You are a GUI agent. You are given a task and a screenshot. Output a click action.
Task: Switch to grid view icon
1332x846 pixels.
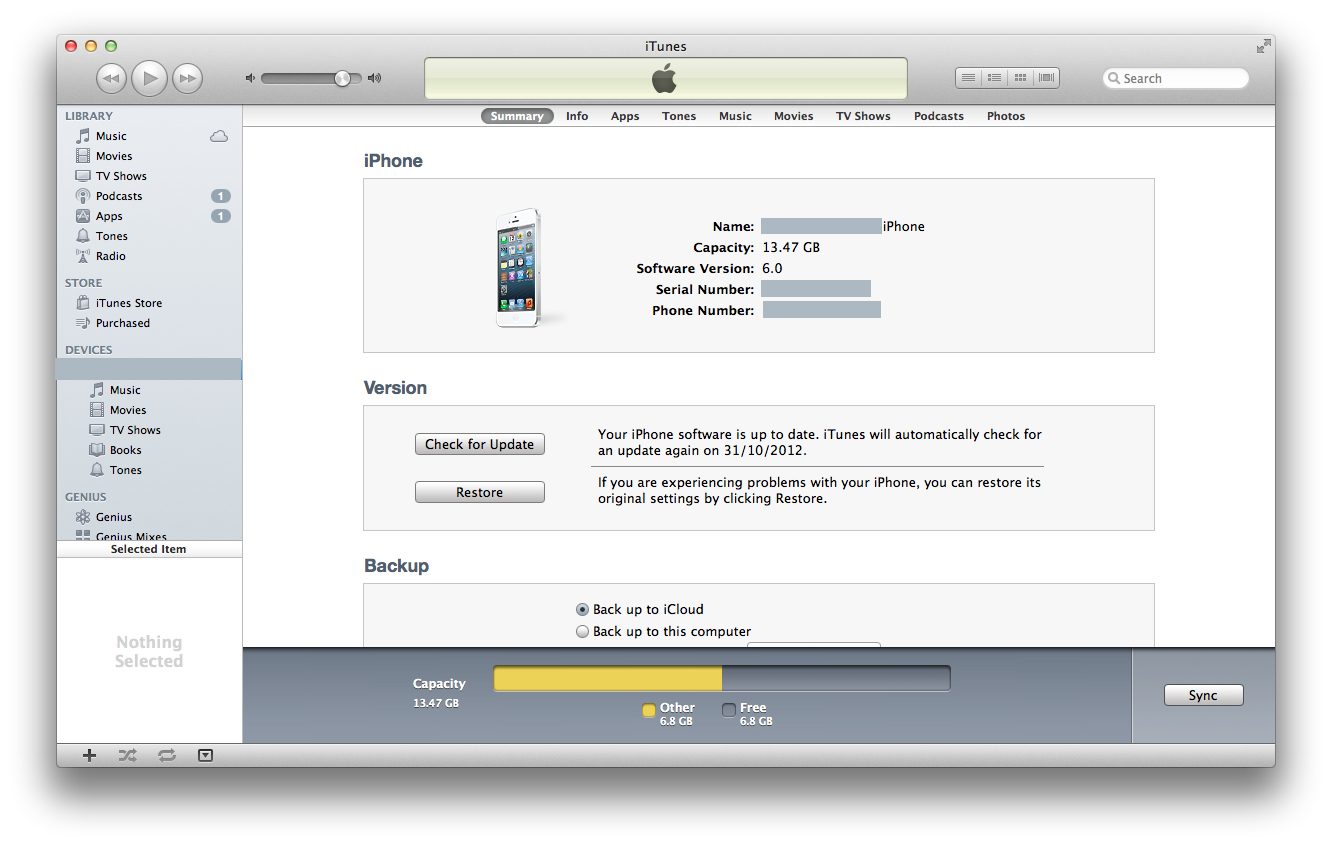pos(1020,78)
